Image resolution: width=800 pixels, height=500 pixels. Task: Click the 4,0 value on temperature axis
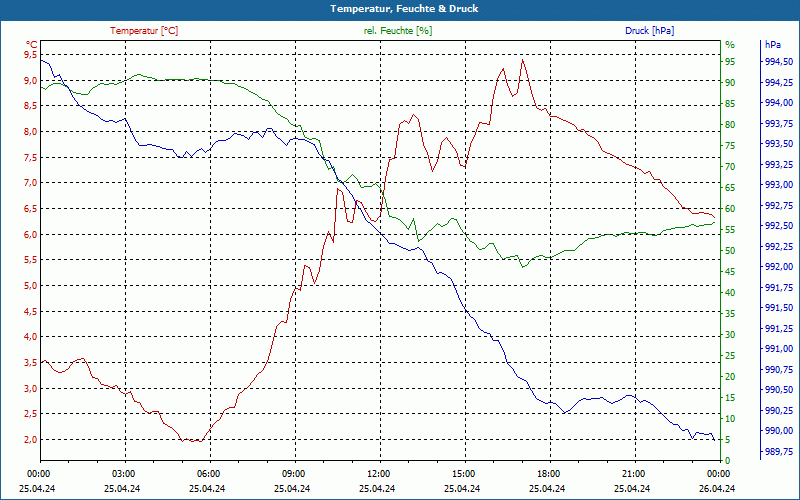tap(31, 337)
